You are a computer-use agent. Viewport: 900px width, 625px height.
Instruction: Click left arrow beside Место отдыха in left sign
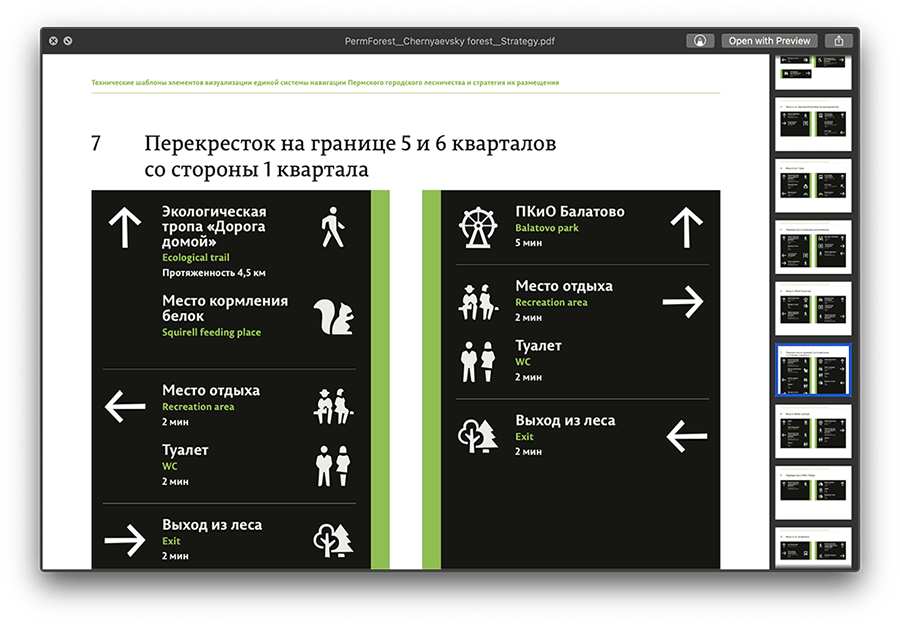[126, 406]
